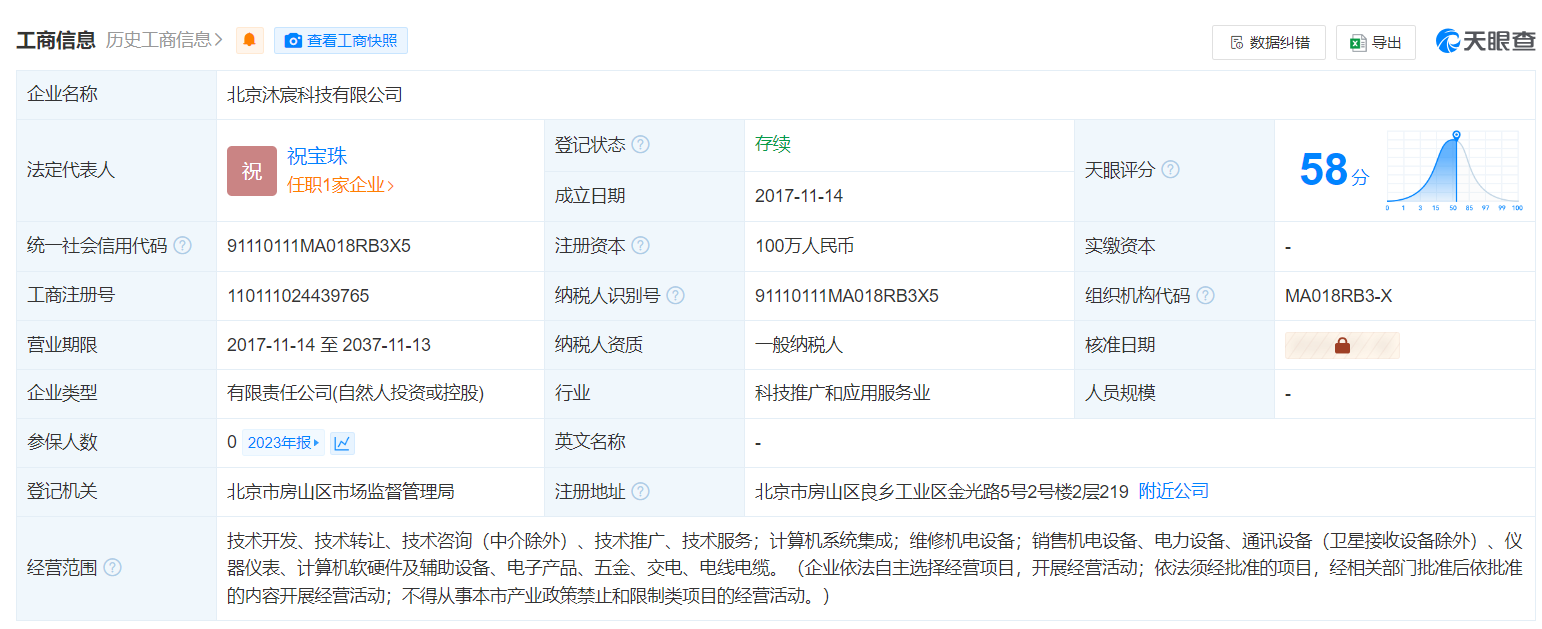
Task: Click help icon beside 天眼评分
Action: point(1170,170)
